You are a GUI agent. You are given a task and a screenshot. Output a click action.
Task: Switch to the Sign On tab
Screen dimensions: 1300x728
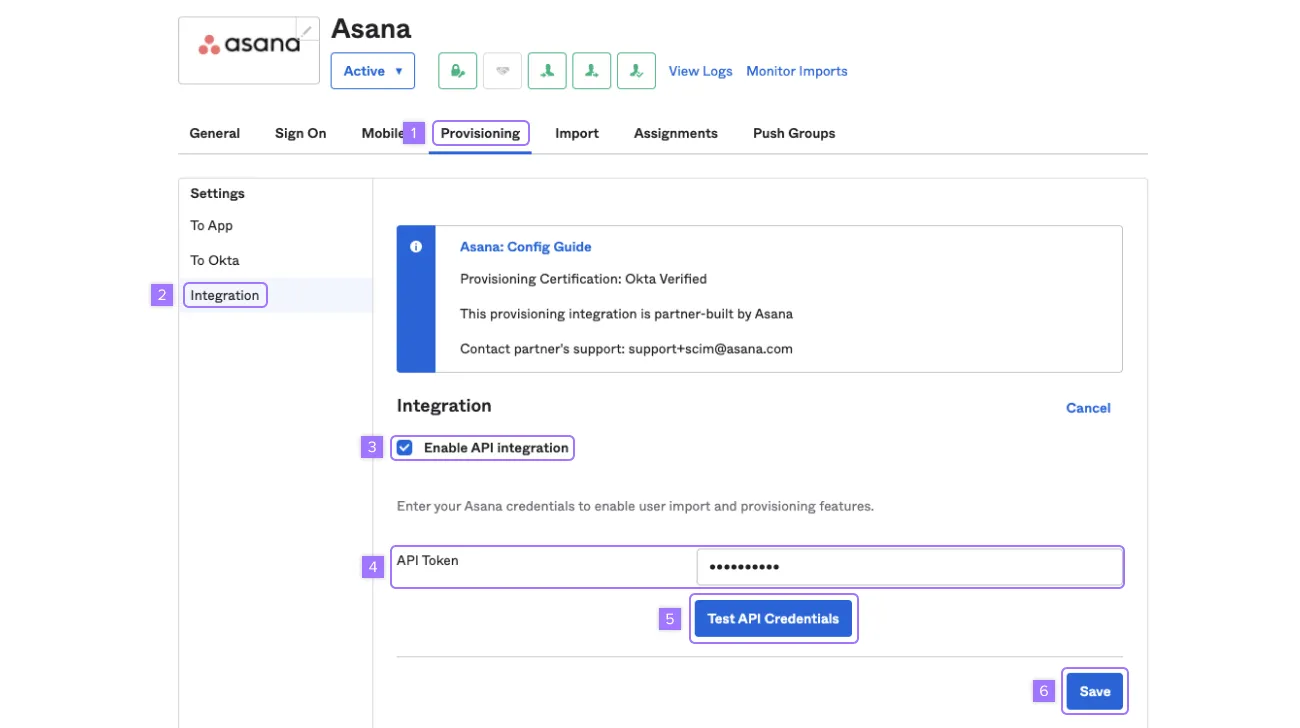pos(300,132)
